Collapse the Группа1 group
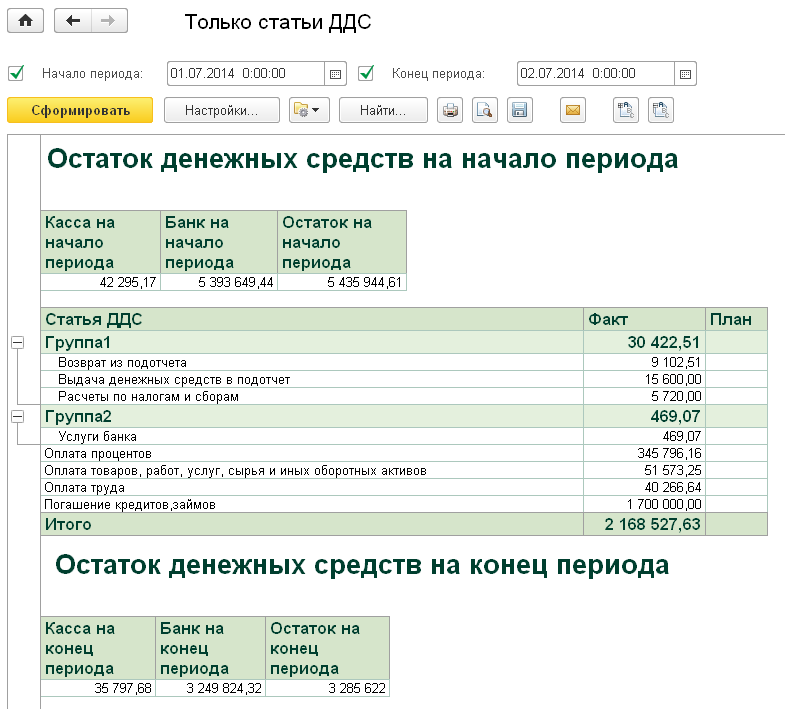The height and width of the screenshot is (709, 785). (18, 342)
